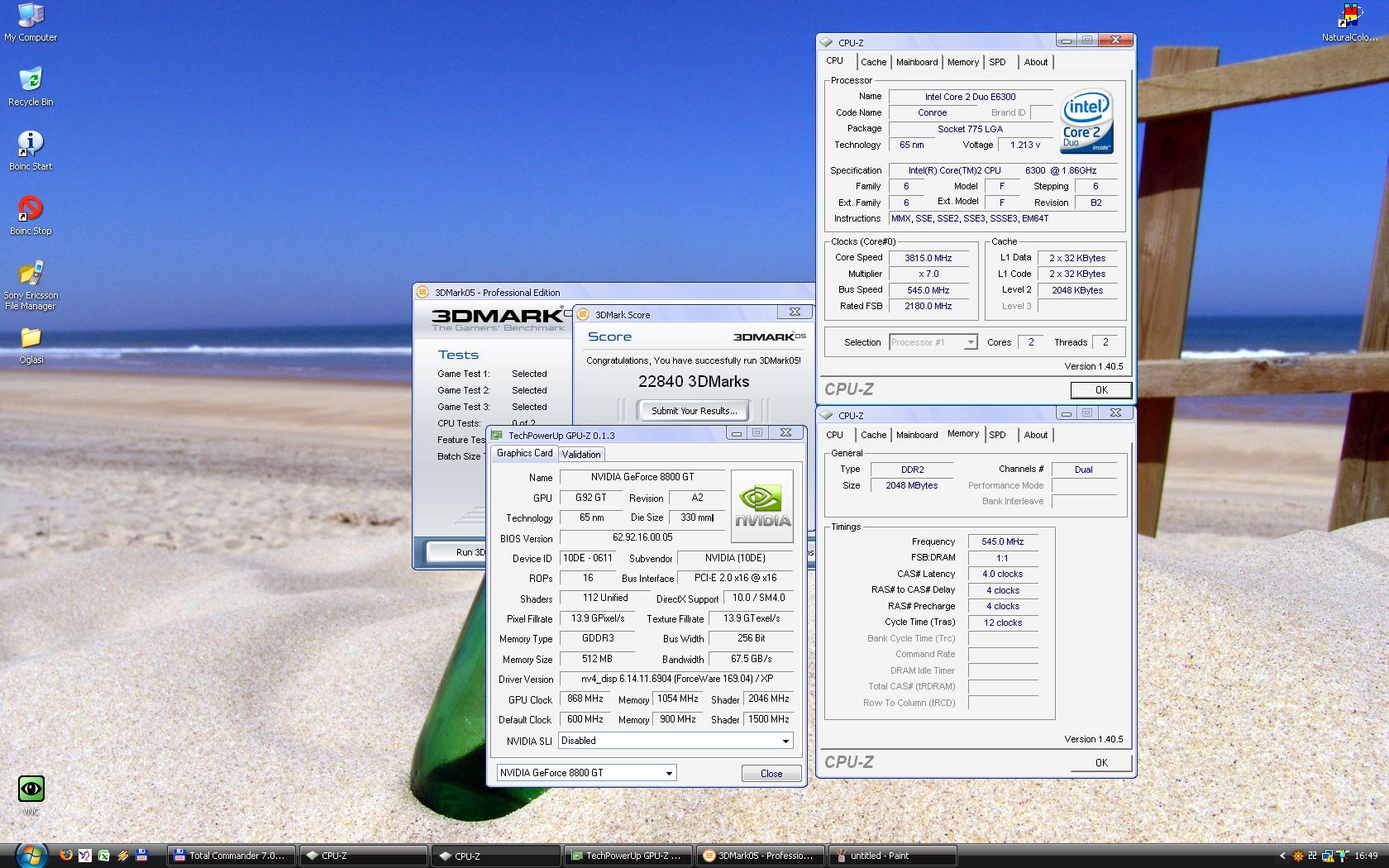This screenshot has width=1389, height=868.
Task: Click the upper CPU-Z window title icon
Action: pyautogui.click(x=826, y=41)
